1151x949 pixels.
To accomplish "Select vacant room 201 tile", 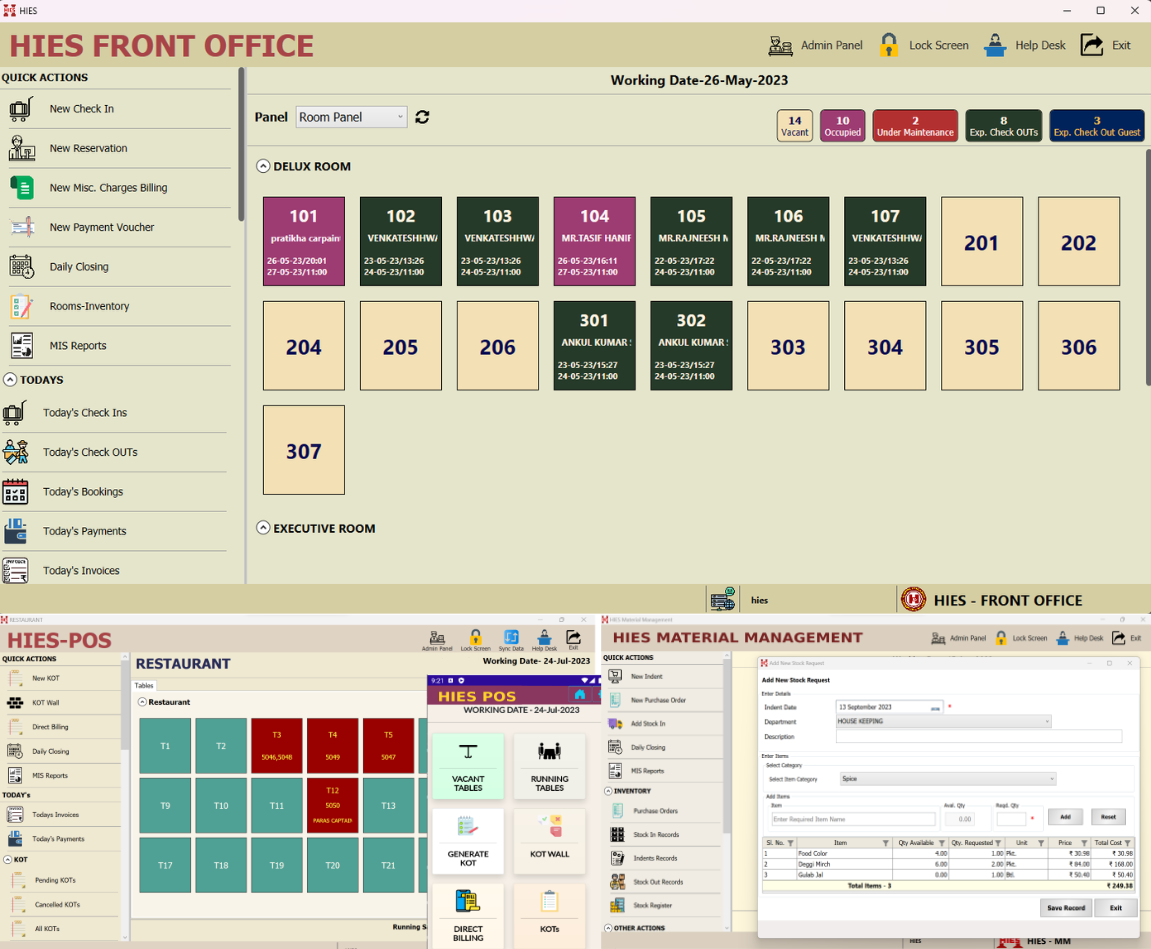I will 981,242.
